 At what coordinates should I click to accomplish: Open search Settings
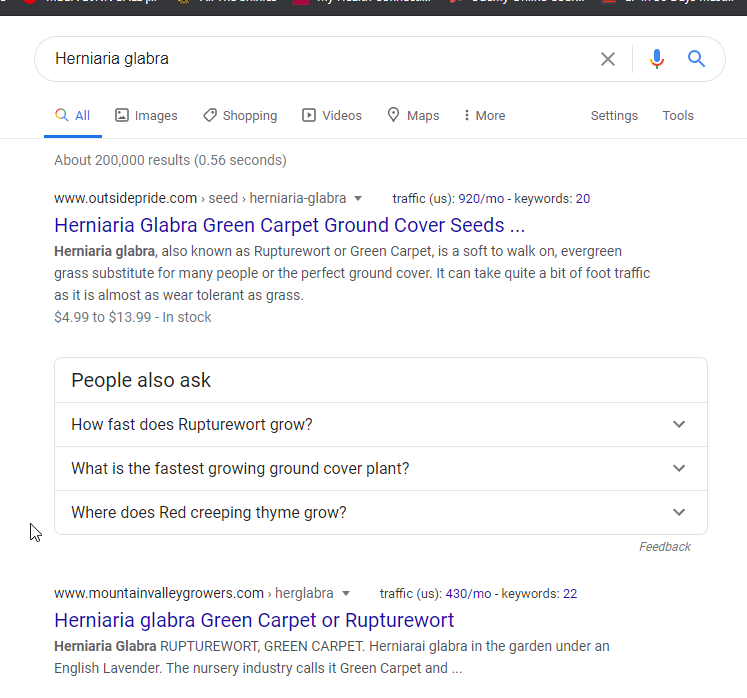pos(614,116)
